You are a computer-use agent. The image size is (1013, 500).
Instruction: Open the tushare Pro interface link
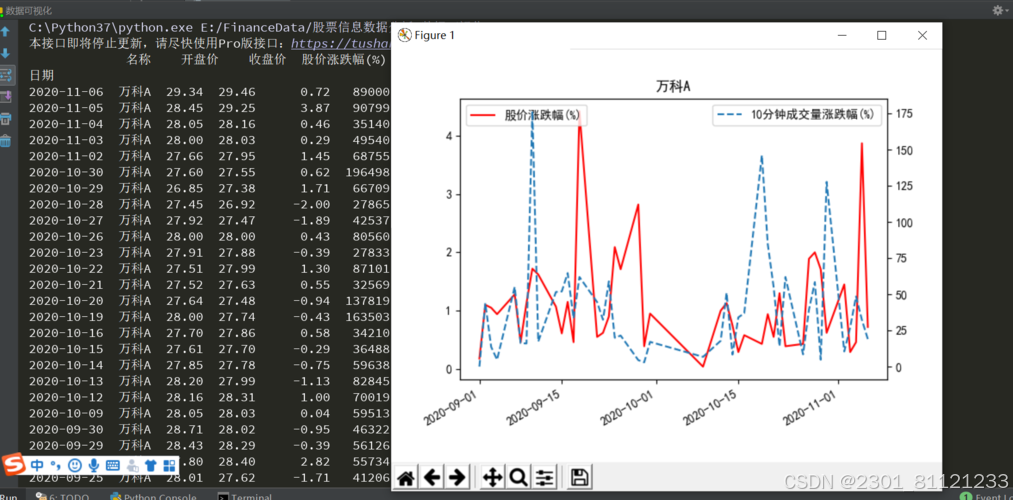pos(341,44)
